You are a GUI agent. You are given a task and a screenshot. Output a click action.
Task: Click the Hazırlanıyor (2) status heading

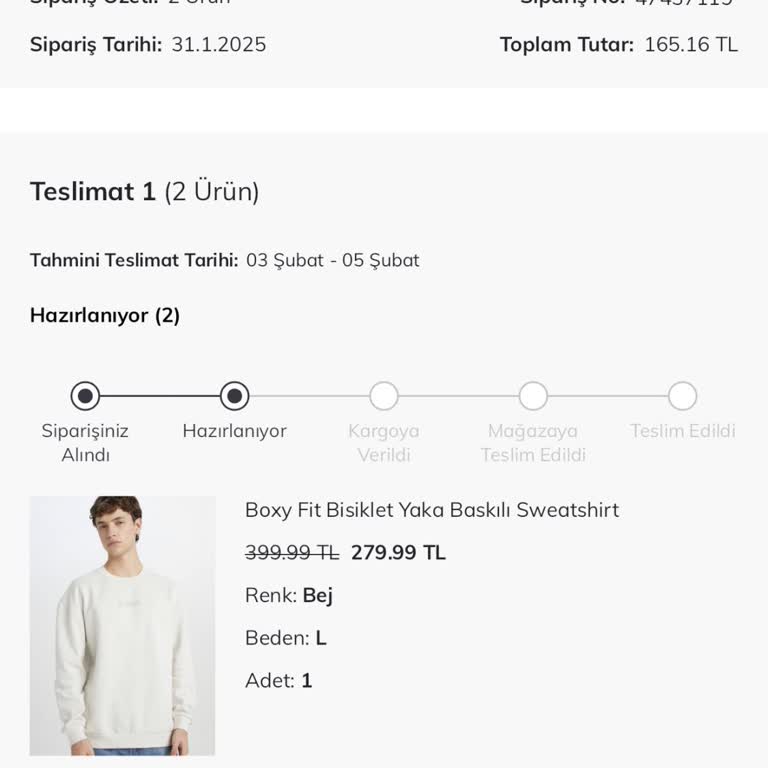(105, 316)
